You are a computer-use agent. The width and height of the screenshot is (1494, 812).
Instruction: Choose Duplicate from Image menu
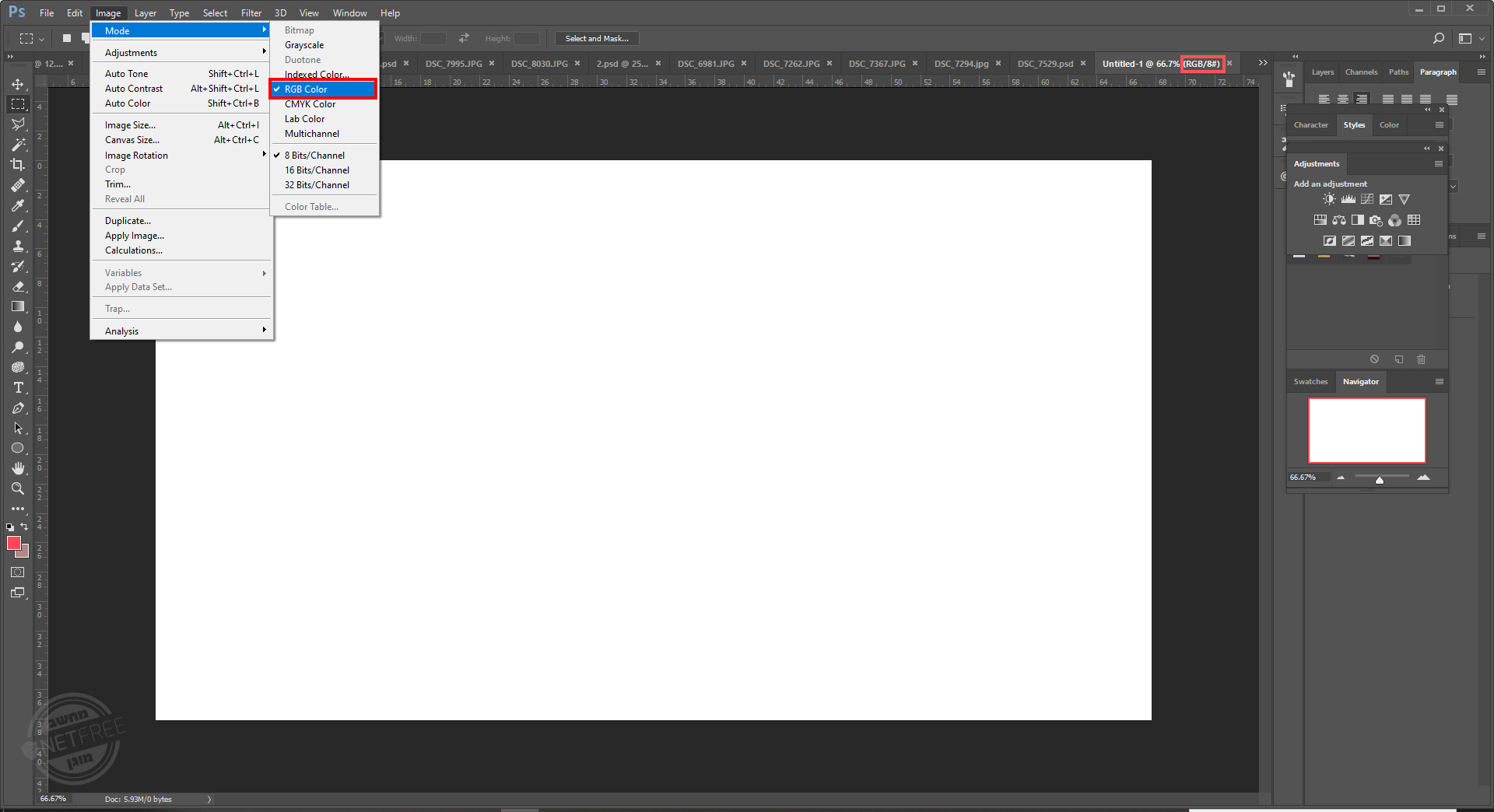pyautogui.click(x=181, y=221)
